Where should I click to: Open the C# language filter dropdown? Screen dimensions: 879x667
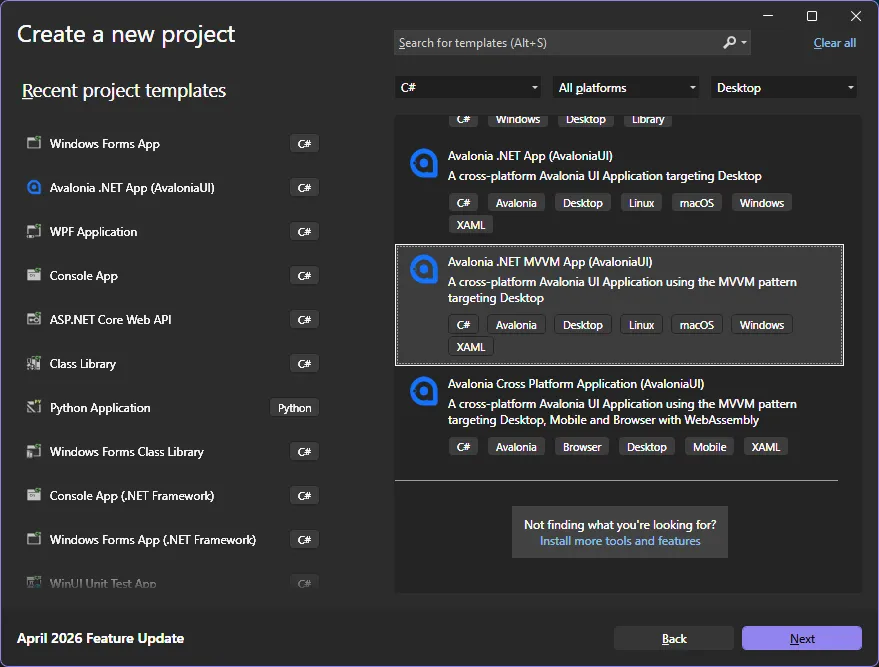468,87
